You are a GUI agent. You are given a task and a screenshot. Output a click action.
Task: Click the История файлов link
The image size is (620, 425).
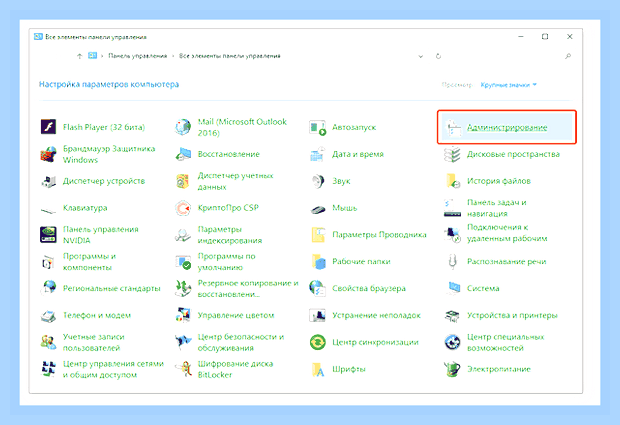[x=499, y=181]
